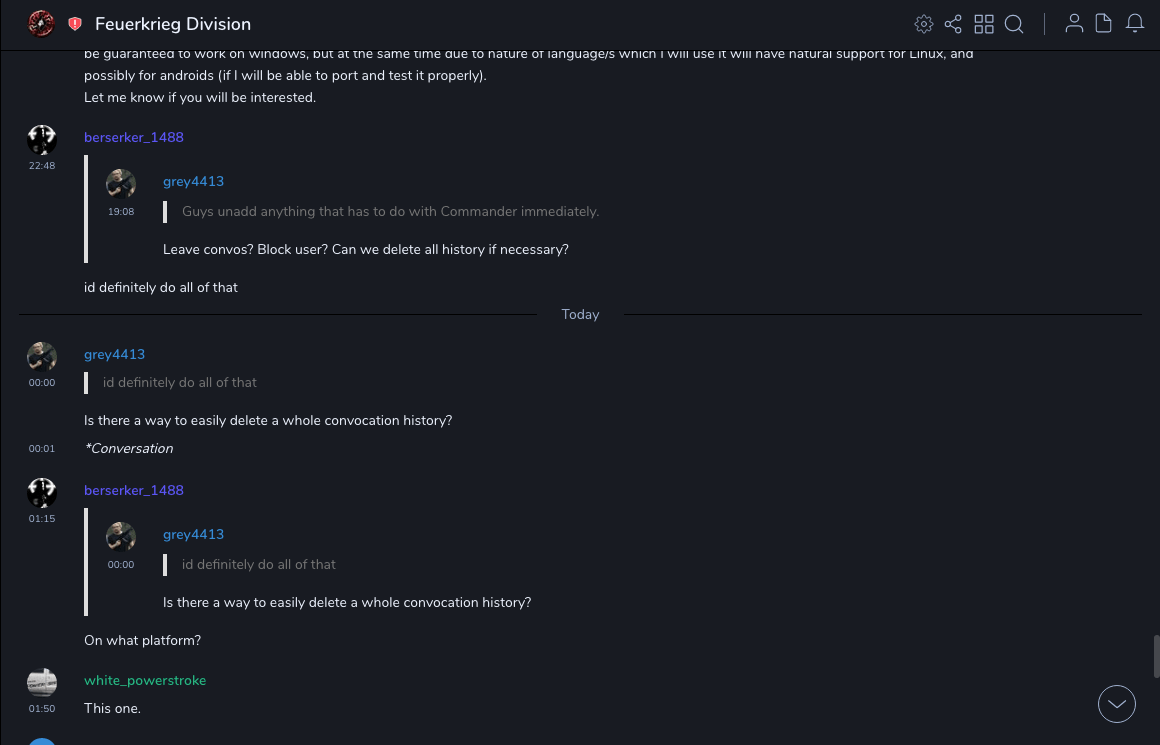This screenshot has height=745, width=1160.
Task: Click the chat's vertical scrollbar thumb
Action: click(x=1155, y=656)
